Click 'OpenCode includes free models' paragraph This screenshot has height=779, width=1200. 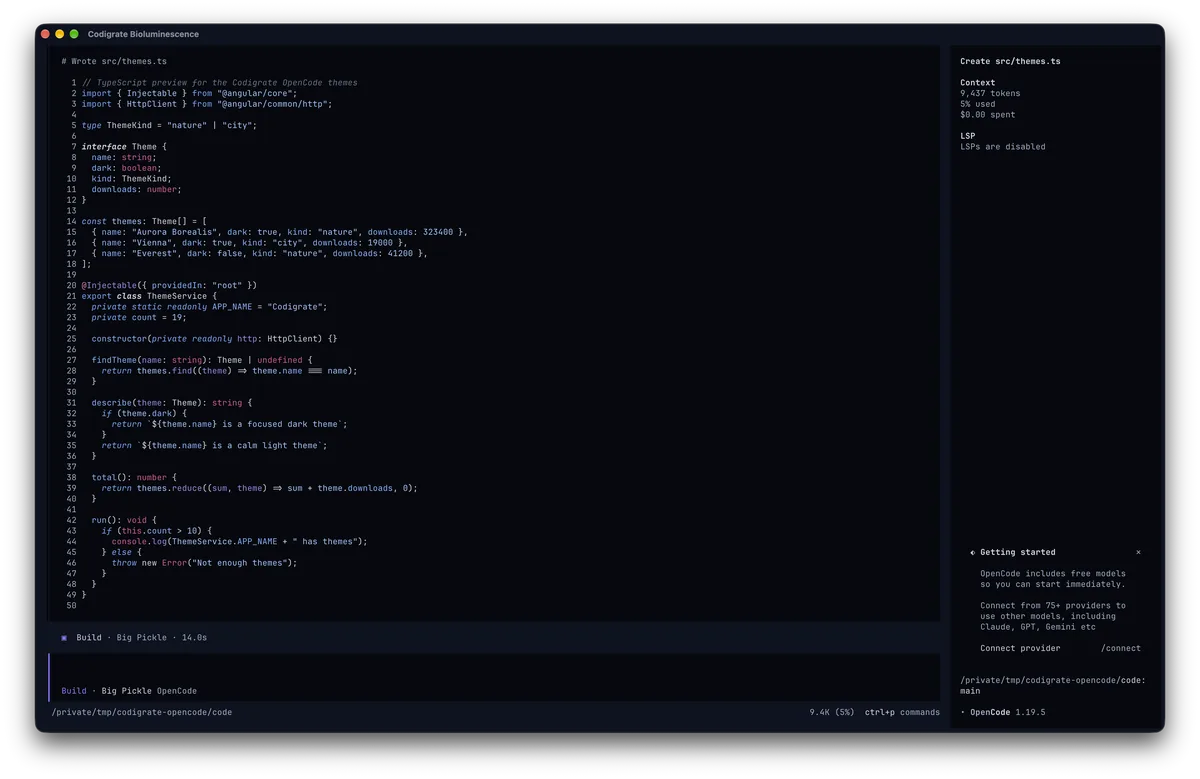[1053, 579]
